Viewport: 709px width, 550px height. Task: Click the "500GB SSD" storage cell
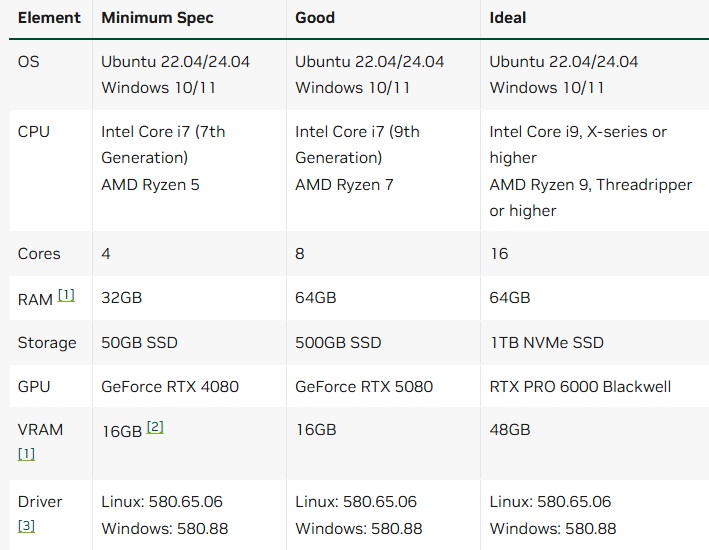coord(338,342)
